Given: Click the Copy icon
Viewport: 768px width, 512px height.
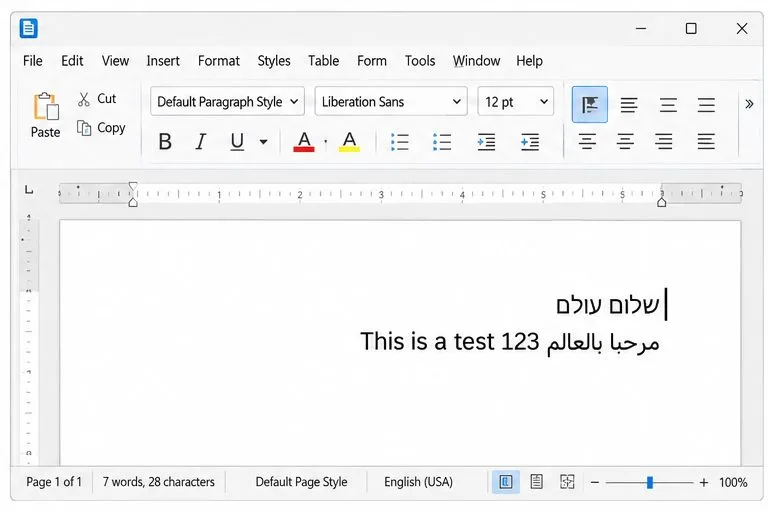Looking at the screenshot, I should point(84,128).
